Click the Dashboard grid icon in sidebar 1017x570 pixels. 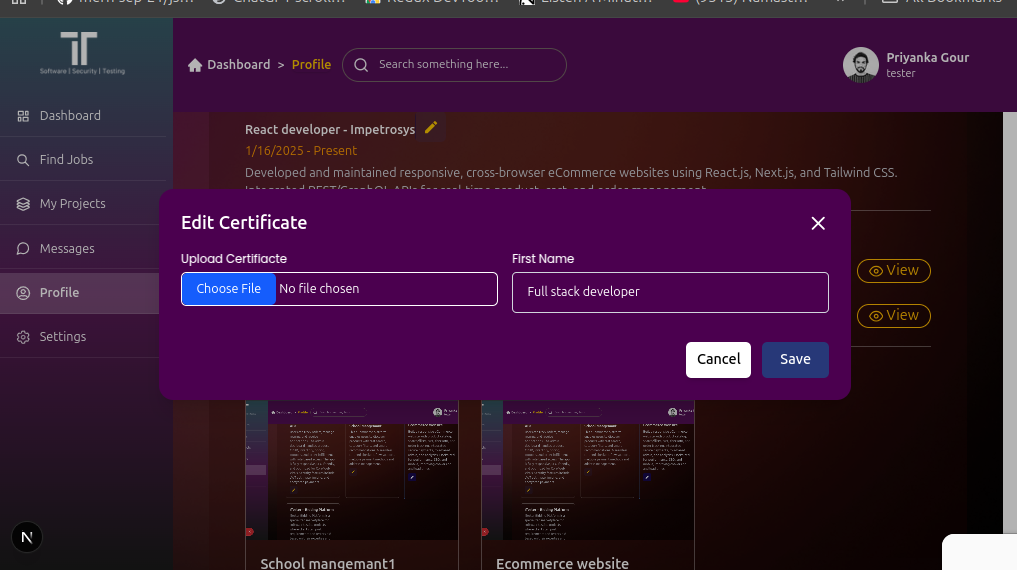point(23,116)
